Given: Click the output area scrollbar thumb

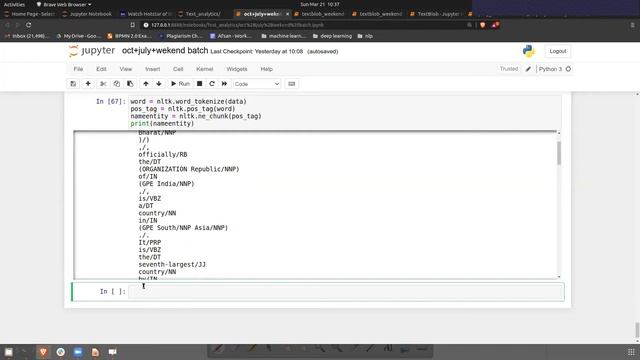Looking at the screenshot, I should click(x=559, y=153).
